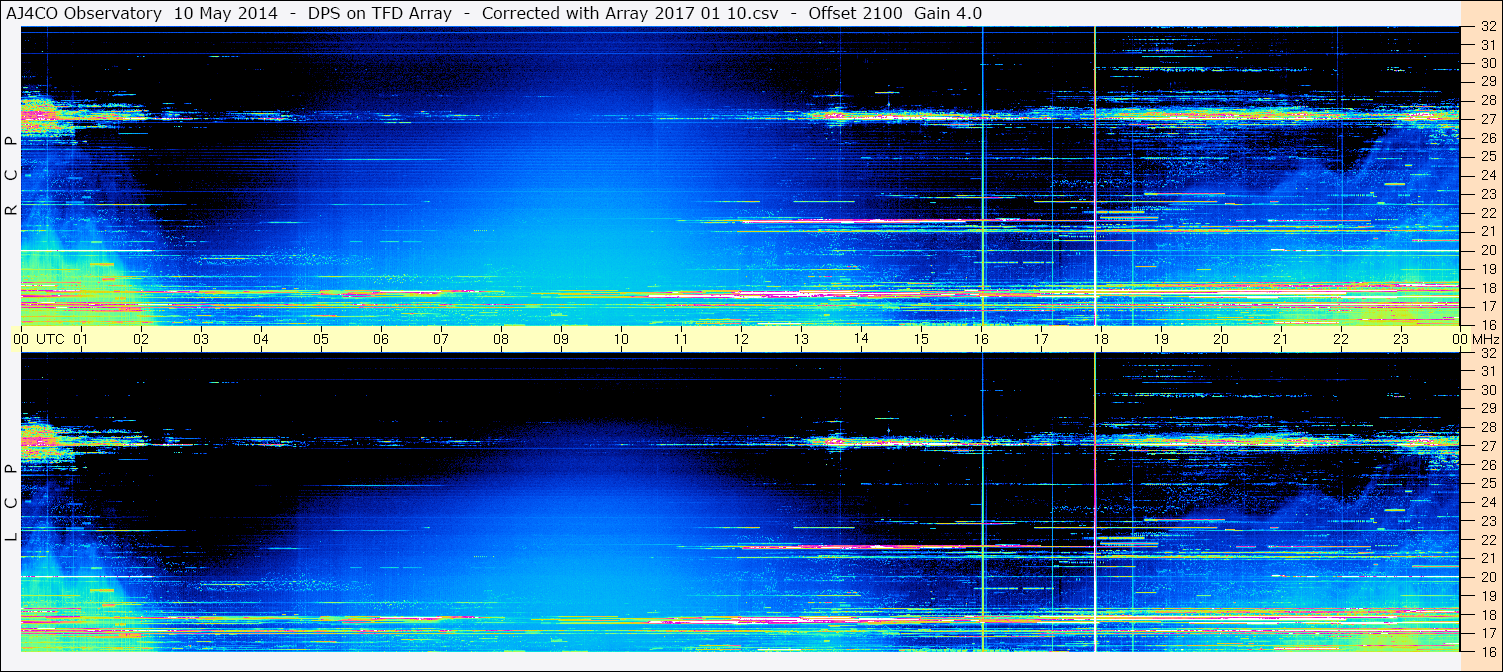The width and height of the screenshot is (1503, 672).
Task: Click "27" MHz tick on RCP frequency scale
Action: pos(1488,119)
